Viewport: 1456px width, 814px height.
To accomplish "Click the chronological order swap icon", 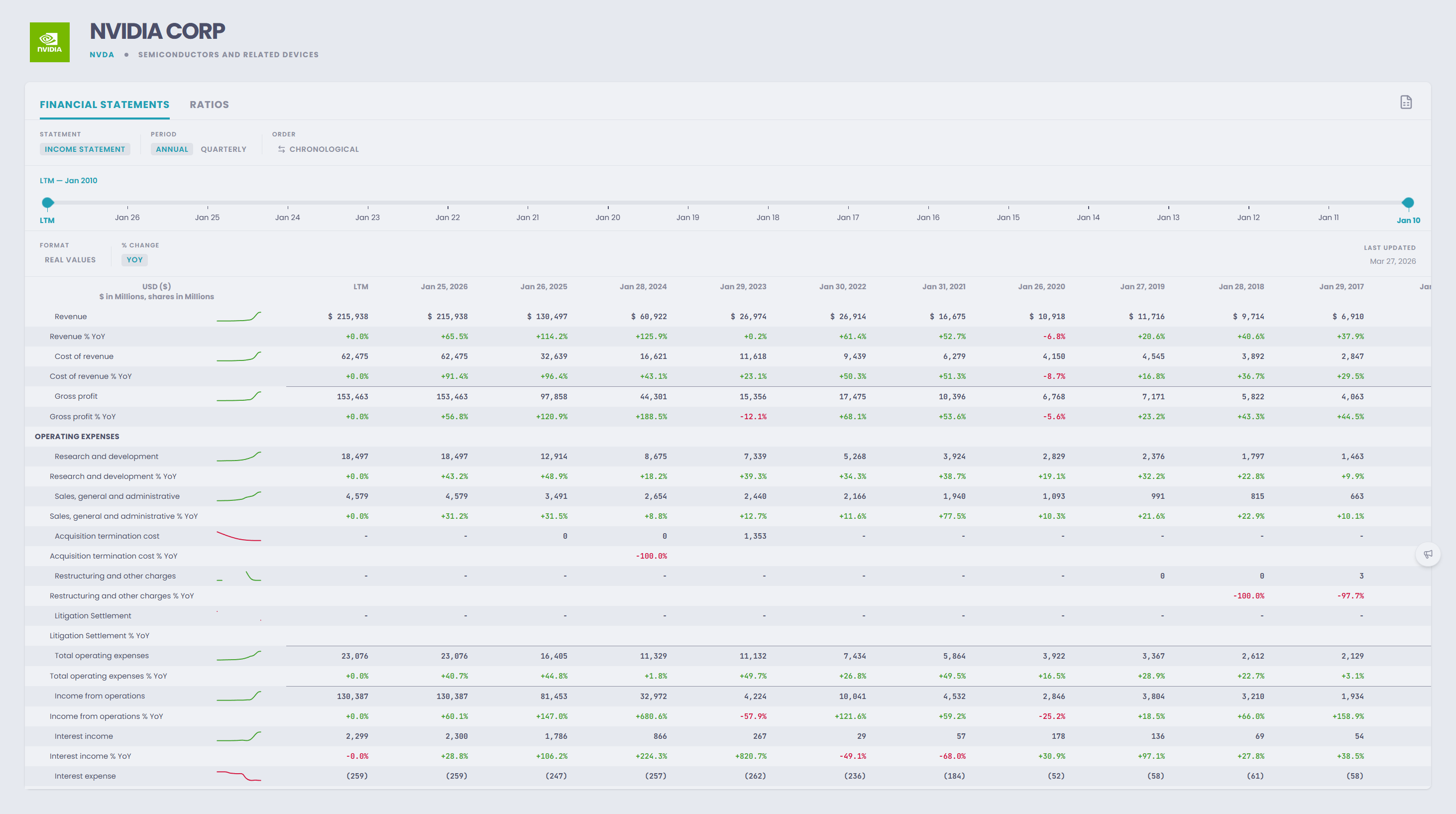I will [x=281, y=149].
